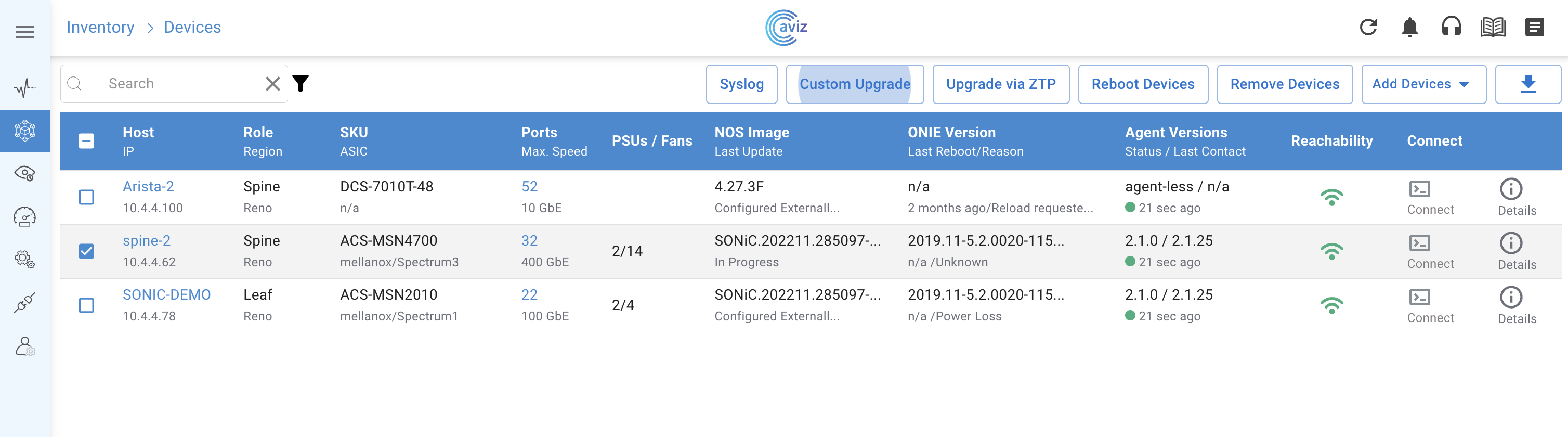Click the download icon button
Image resolution: width=1568 pixels, height=437 pixels.
(1528, 84)
